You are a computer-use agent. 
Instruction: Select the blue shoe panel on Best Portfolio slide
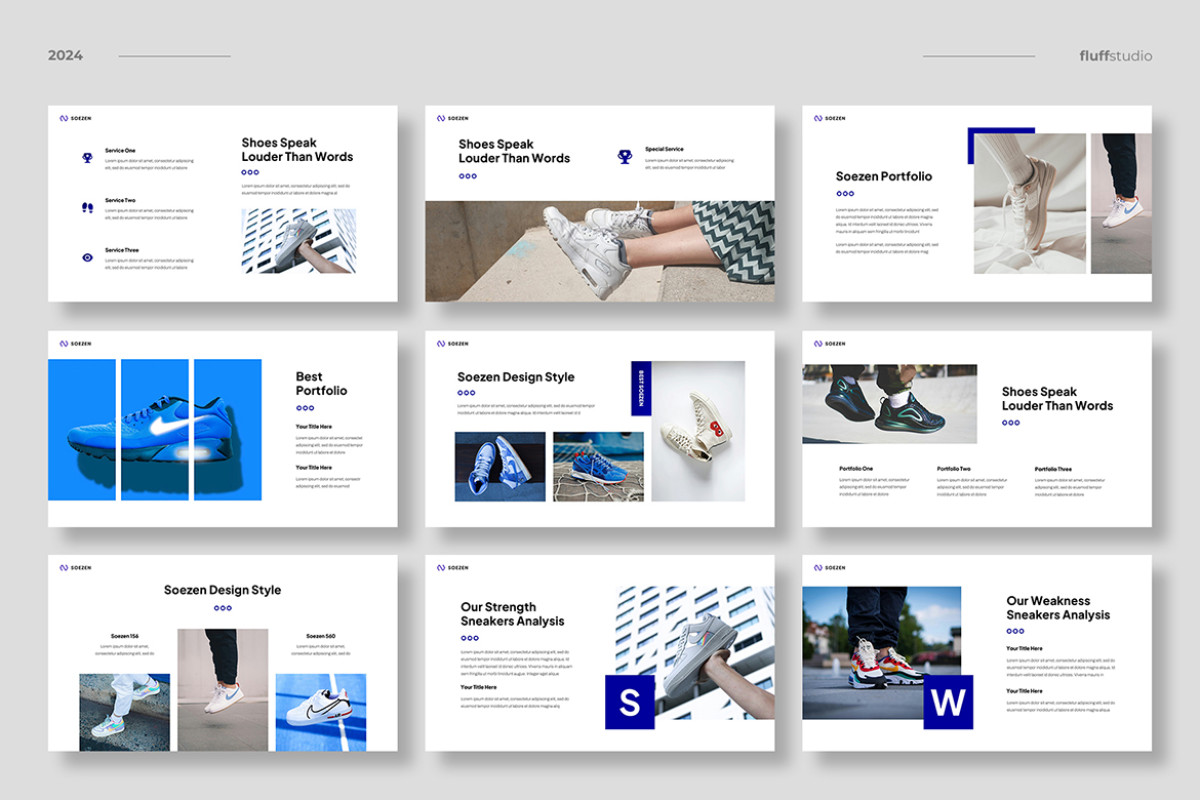(155, 428)
